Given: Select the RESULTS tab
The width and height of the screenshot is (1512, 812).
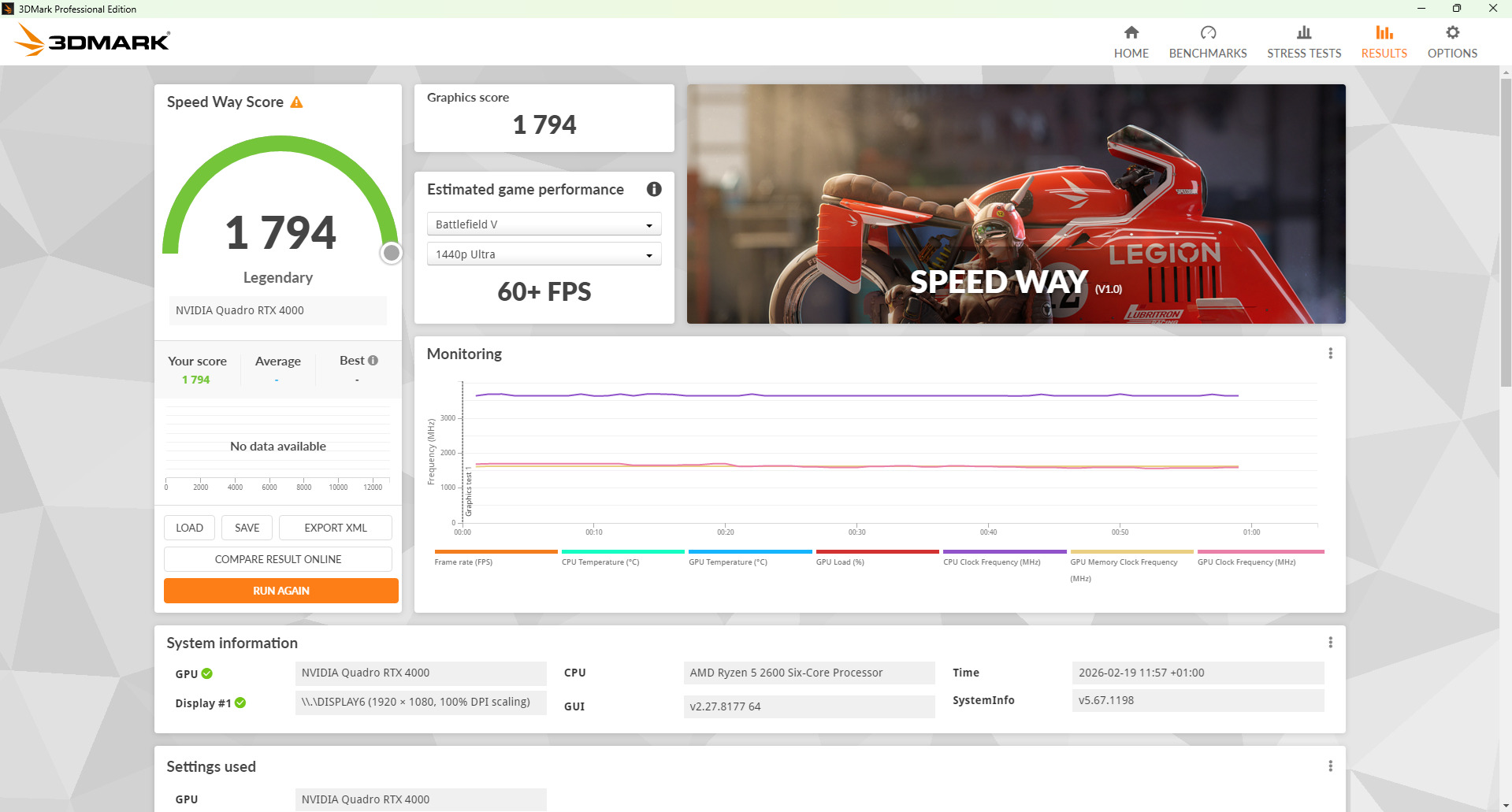Looking at the screenshot, I should 1384,42.
